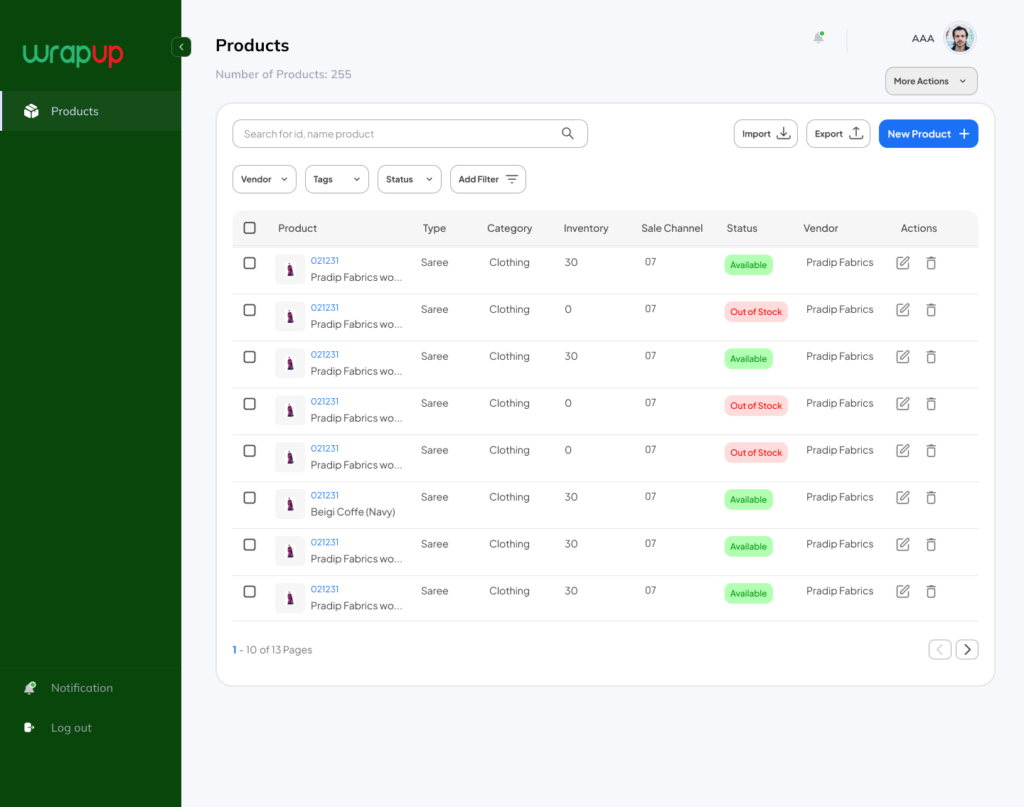Check the first product row checkbox
Image resolution: width=1024 pixels, height=807 pixels.
coord(250,263)
